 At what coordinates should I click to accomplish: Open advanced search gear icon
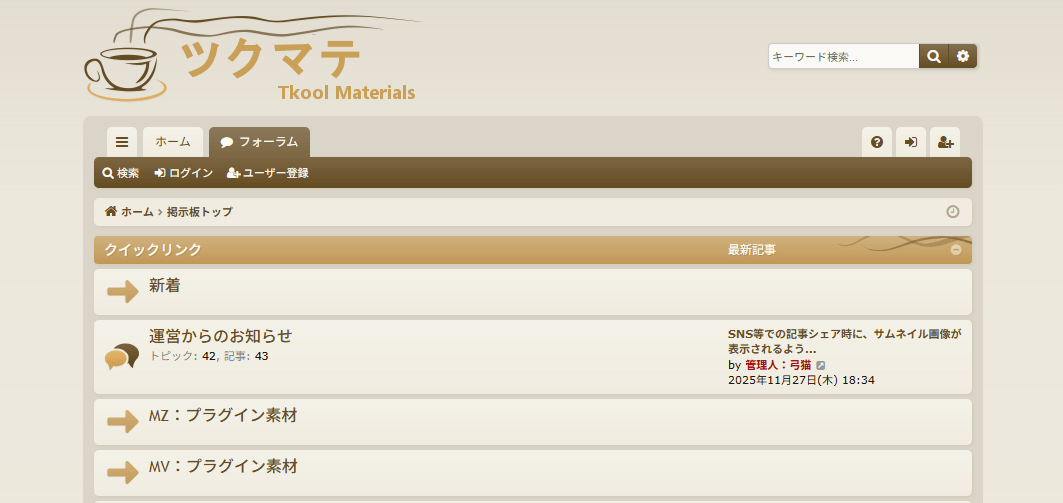tap(962, 57)
